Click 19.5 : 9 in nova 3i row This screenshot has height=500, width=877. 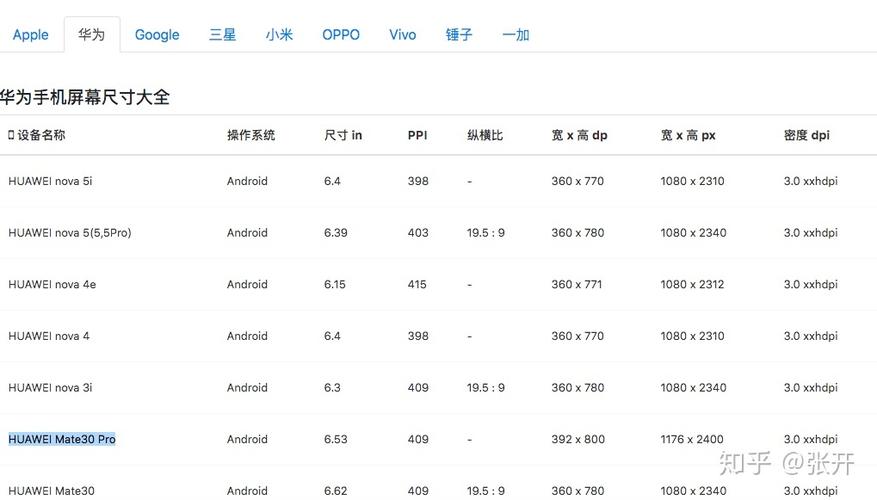coord(486,388)
